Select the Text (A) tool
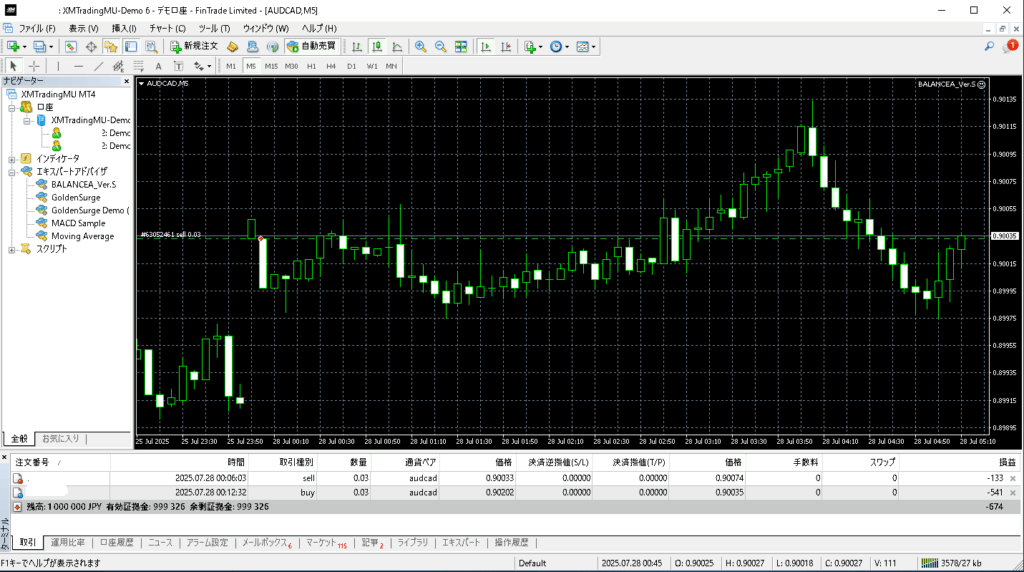The width and height of the screenshot is (1024, 572). point(158,66)
